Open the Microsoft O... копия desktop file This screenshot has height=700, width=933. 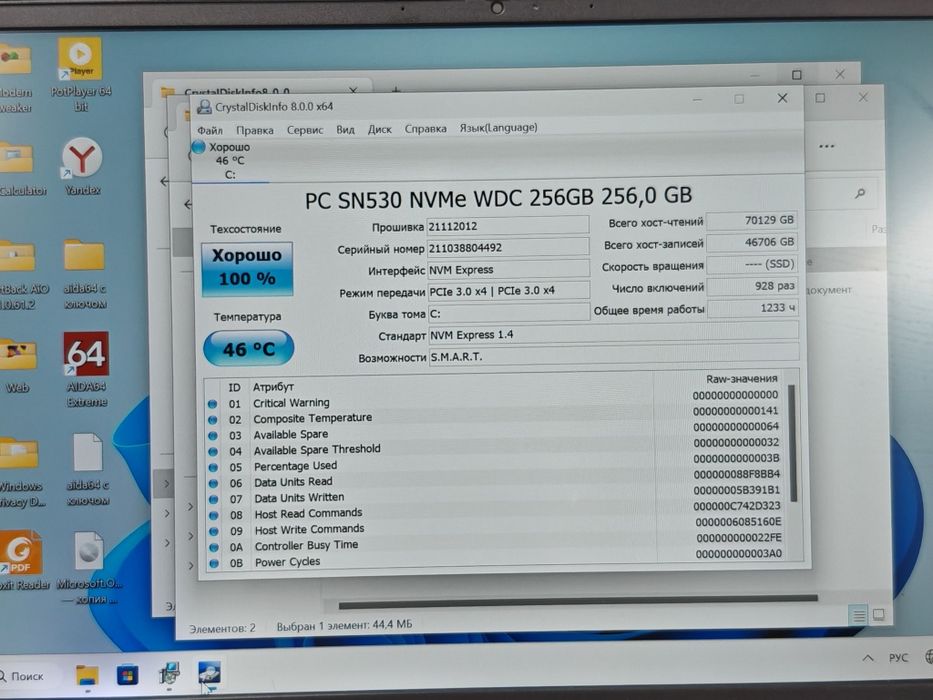[89, 568]
